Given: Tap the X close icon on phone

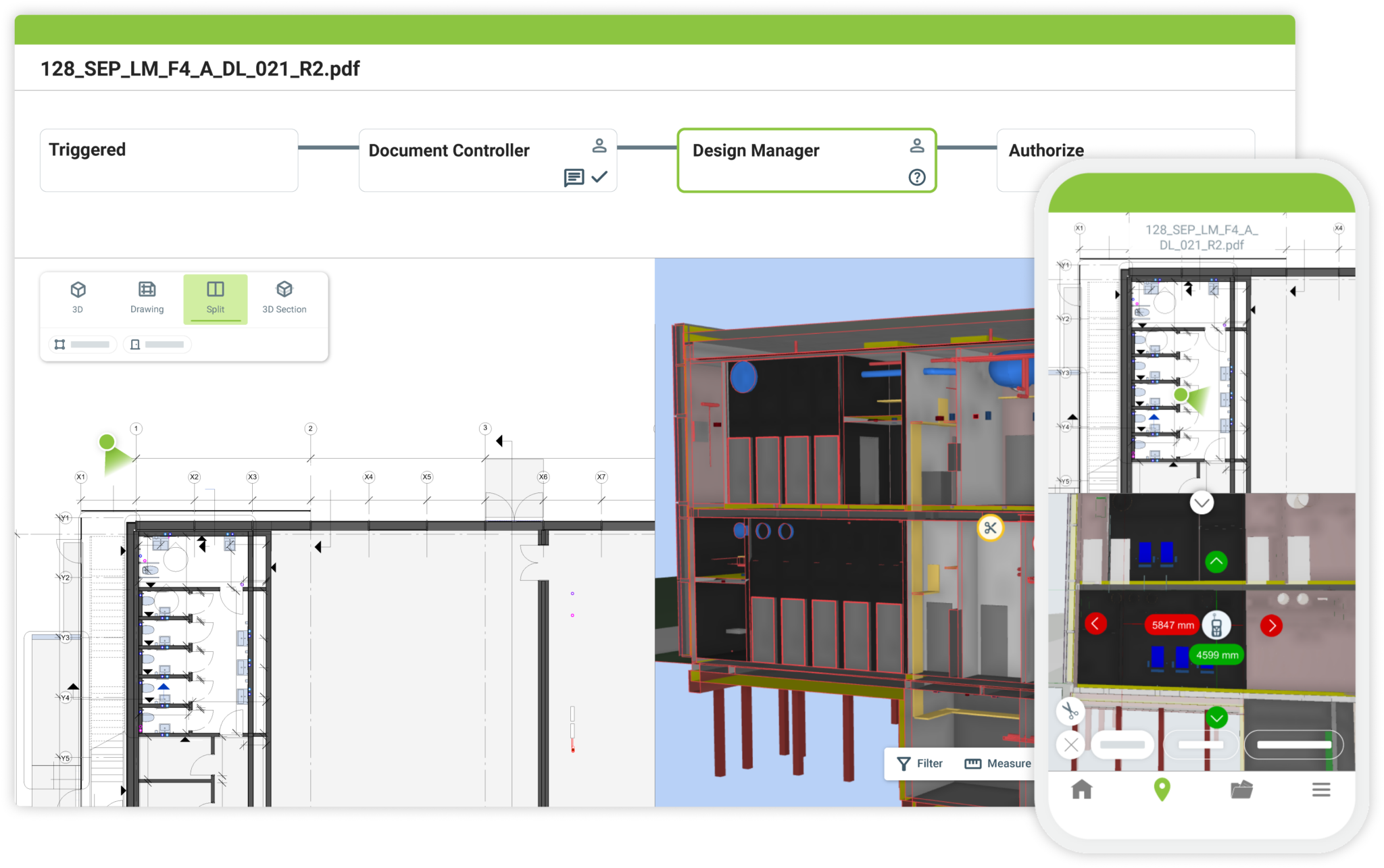Looking at the screenshot, I should tap(1070, 745).
